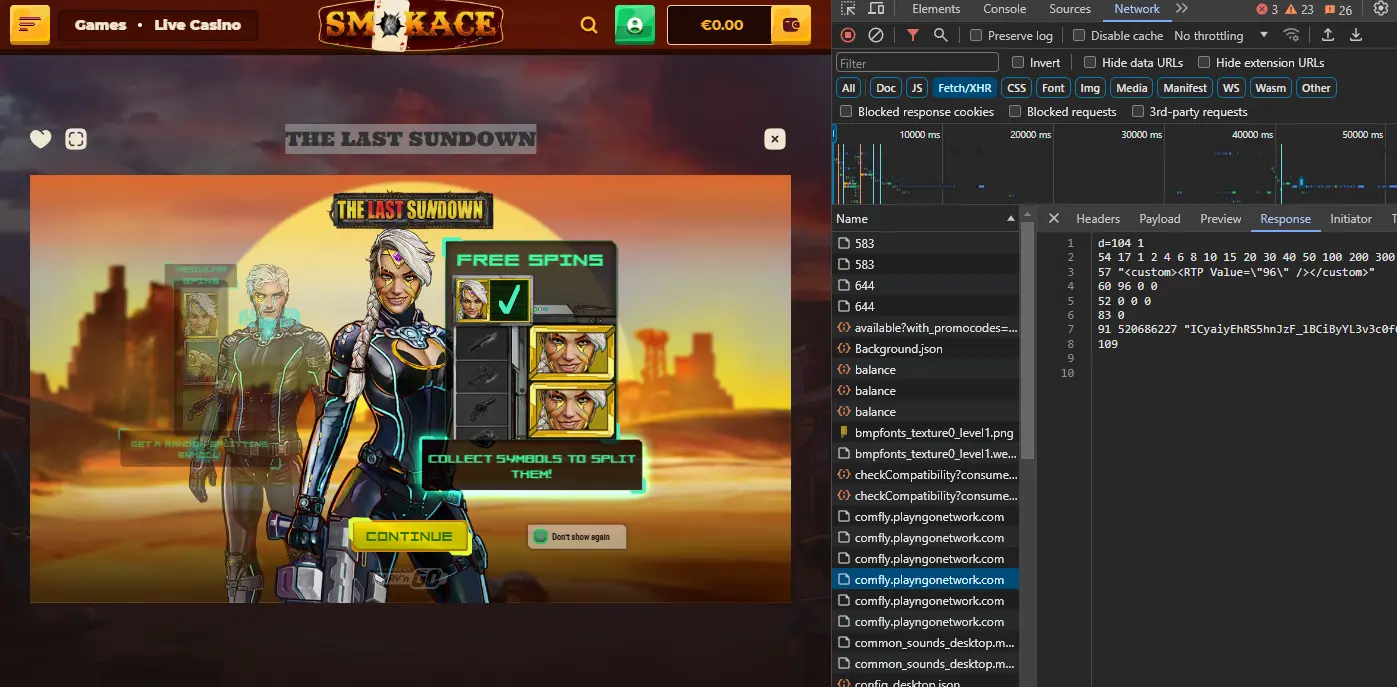
Task: Open the Preview tab
Action: click(1221, 219)
